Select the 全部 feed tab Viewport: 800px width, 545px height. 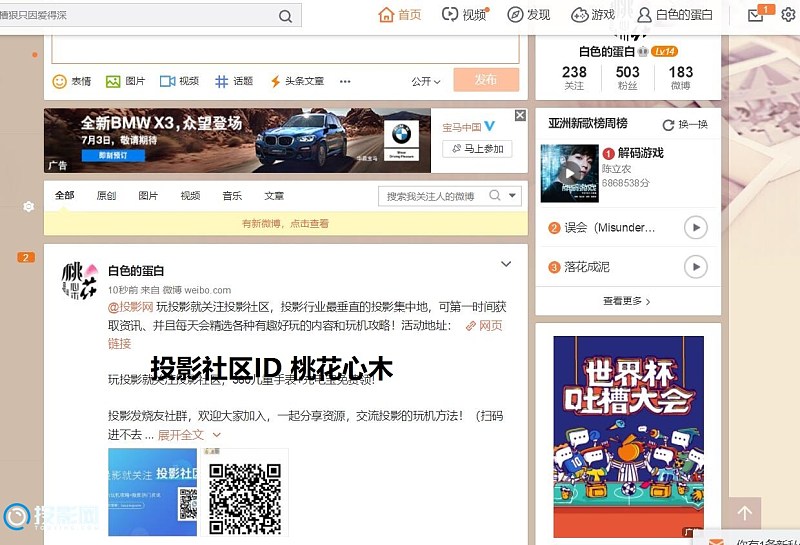tap(65, 195)
